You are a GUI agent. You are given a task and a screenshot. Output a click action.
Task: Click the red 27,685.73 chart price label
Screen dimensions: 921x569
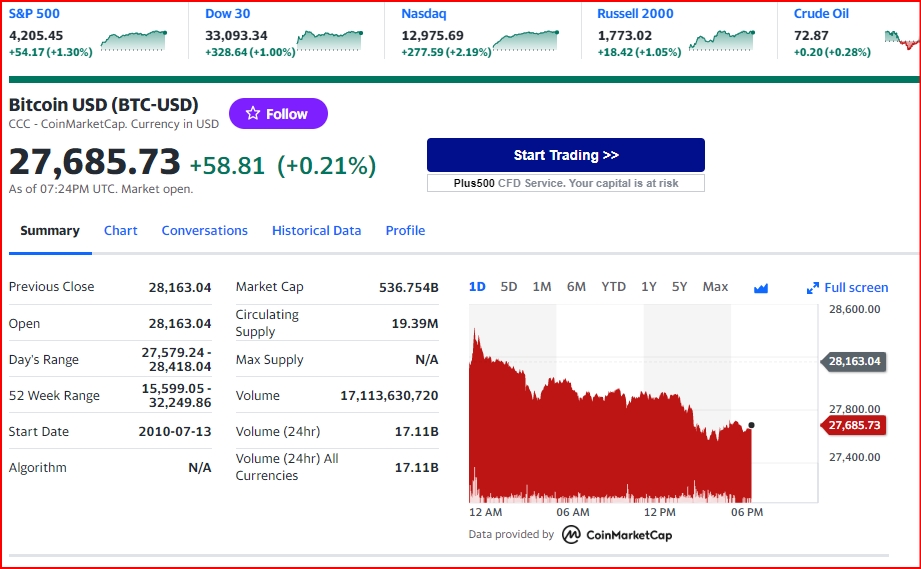point(853,425)
